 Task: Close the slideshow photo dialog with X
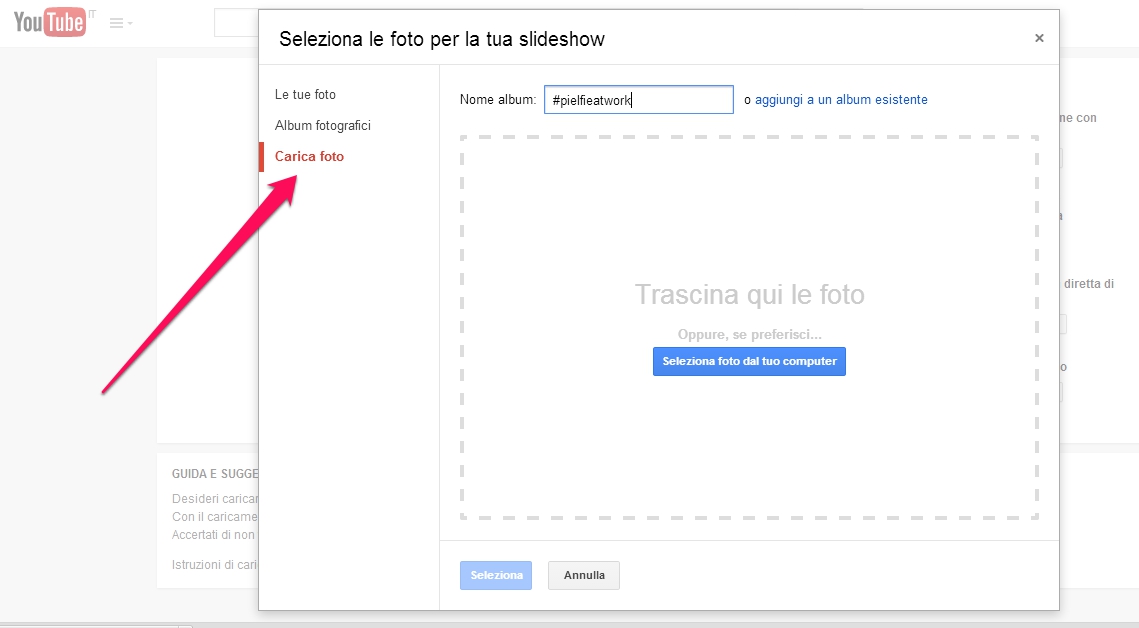(x=1039, y=38)
